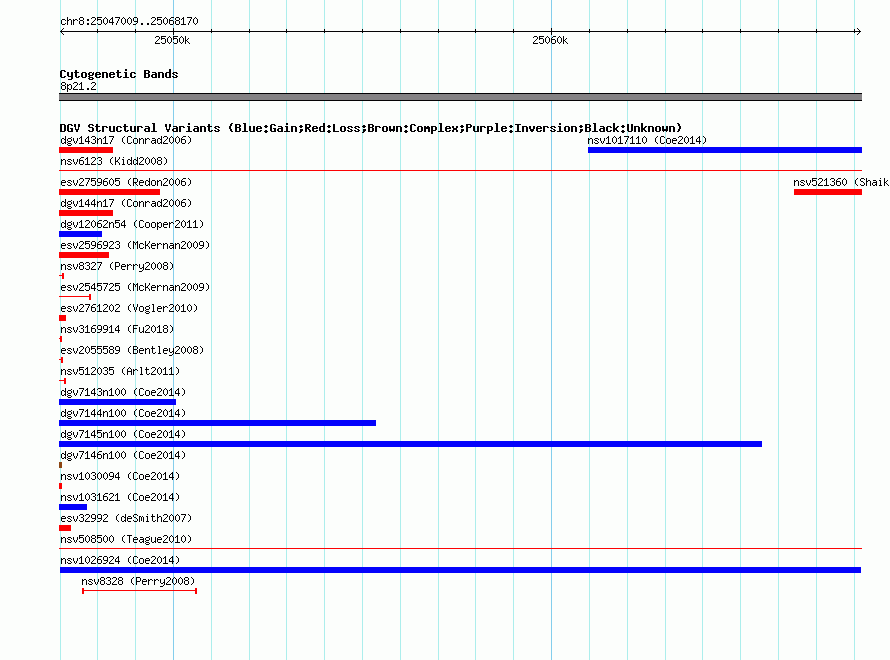Click the ruler's right arrow end

point(858,32)
